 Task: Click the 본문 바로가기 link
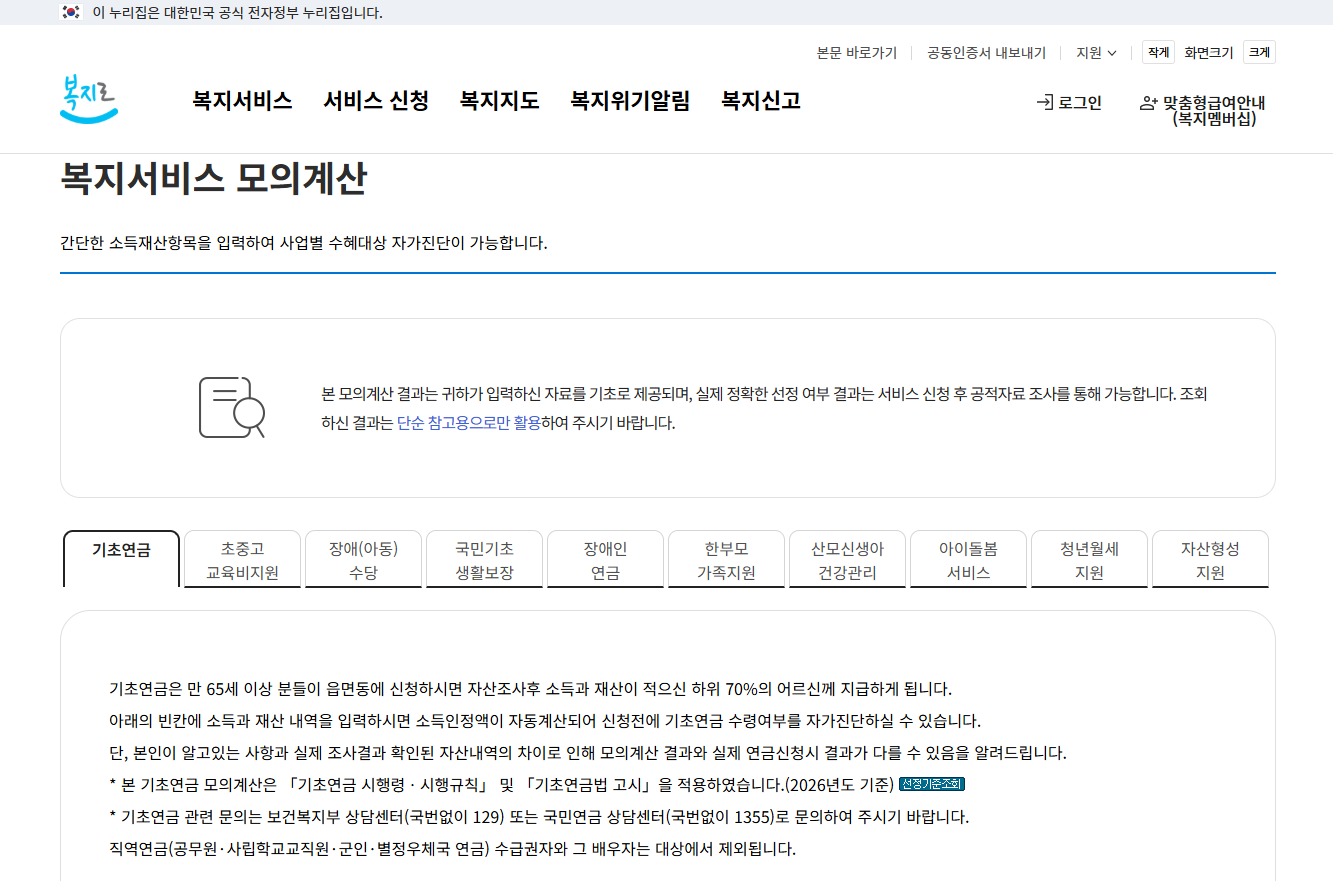click(x=857, y=53)
